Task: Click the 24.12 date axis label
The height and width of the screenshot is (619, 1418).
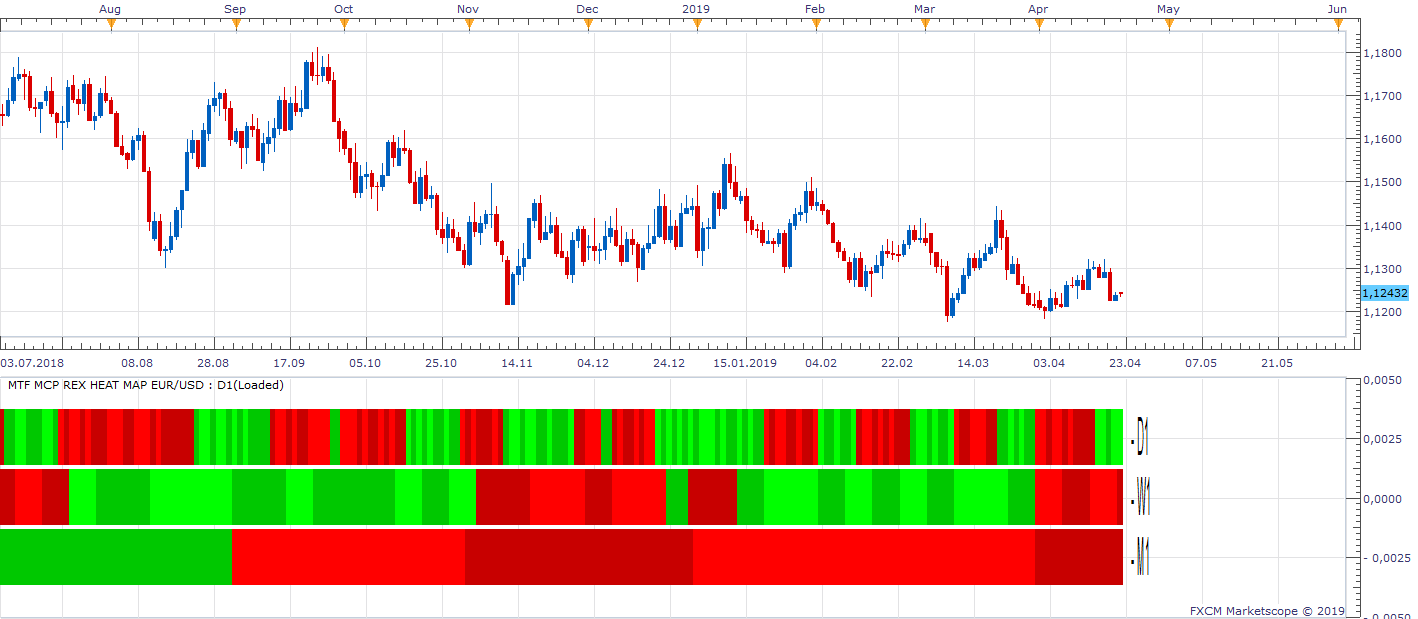Action: click(x=669, y=363)
